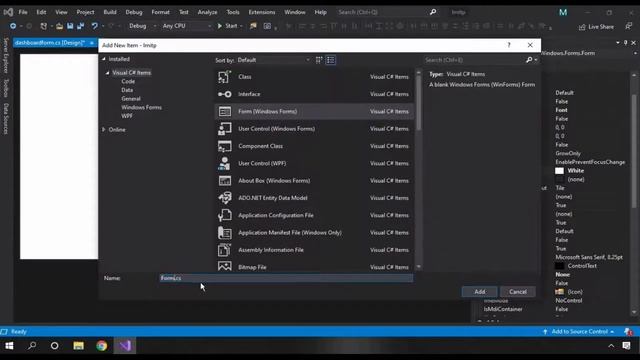Switch to small icons list view
640x360 pixels.
[331, 60]
